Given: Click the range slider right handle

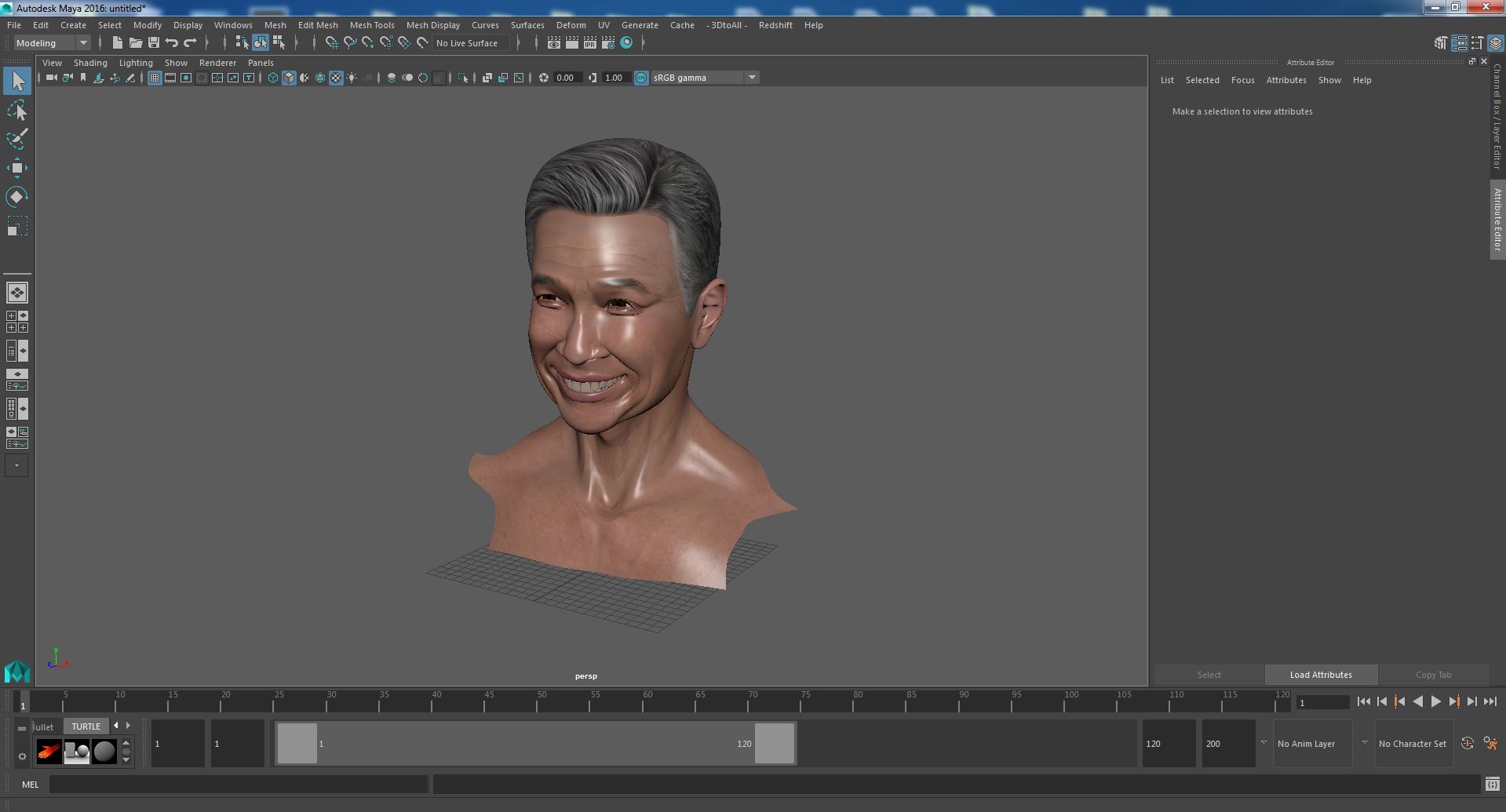Looking at the screenshot, I should 774,743.
